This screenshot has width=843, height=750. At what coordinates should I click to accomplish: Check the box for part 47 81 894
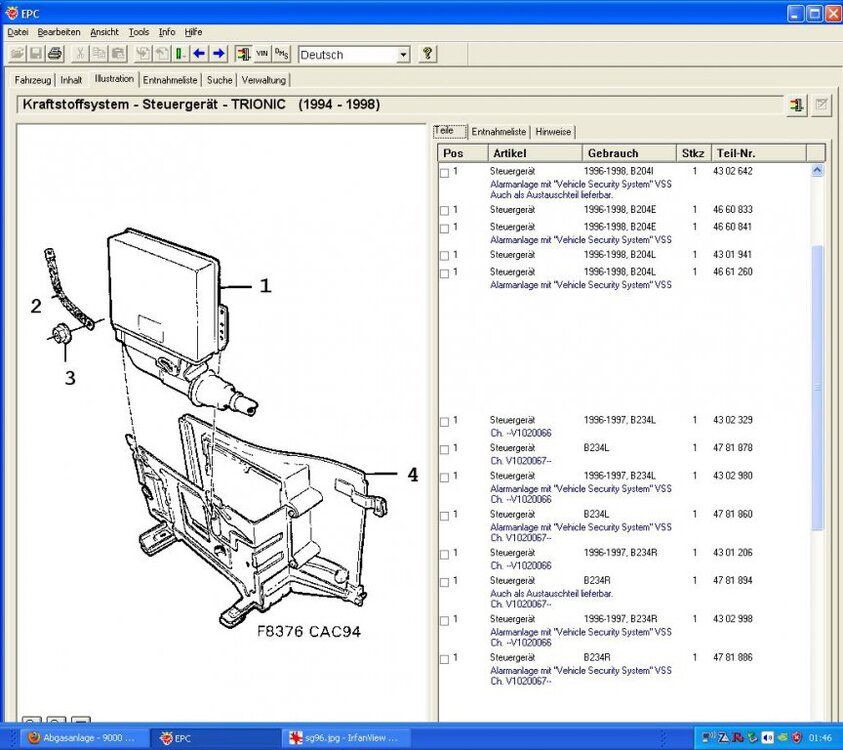click(444, 582)
